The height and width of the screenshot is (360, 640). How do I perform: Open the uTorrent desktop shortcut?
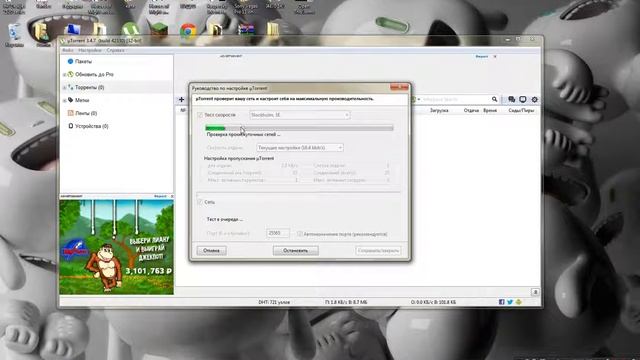(130, 30)
